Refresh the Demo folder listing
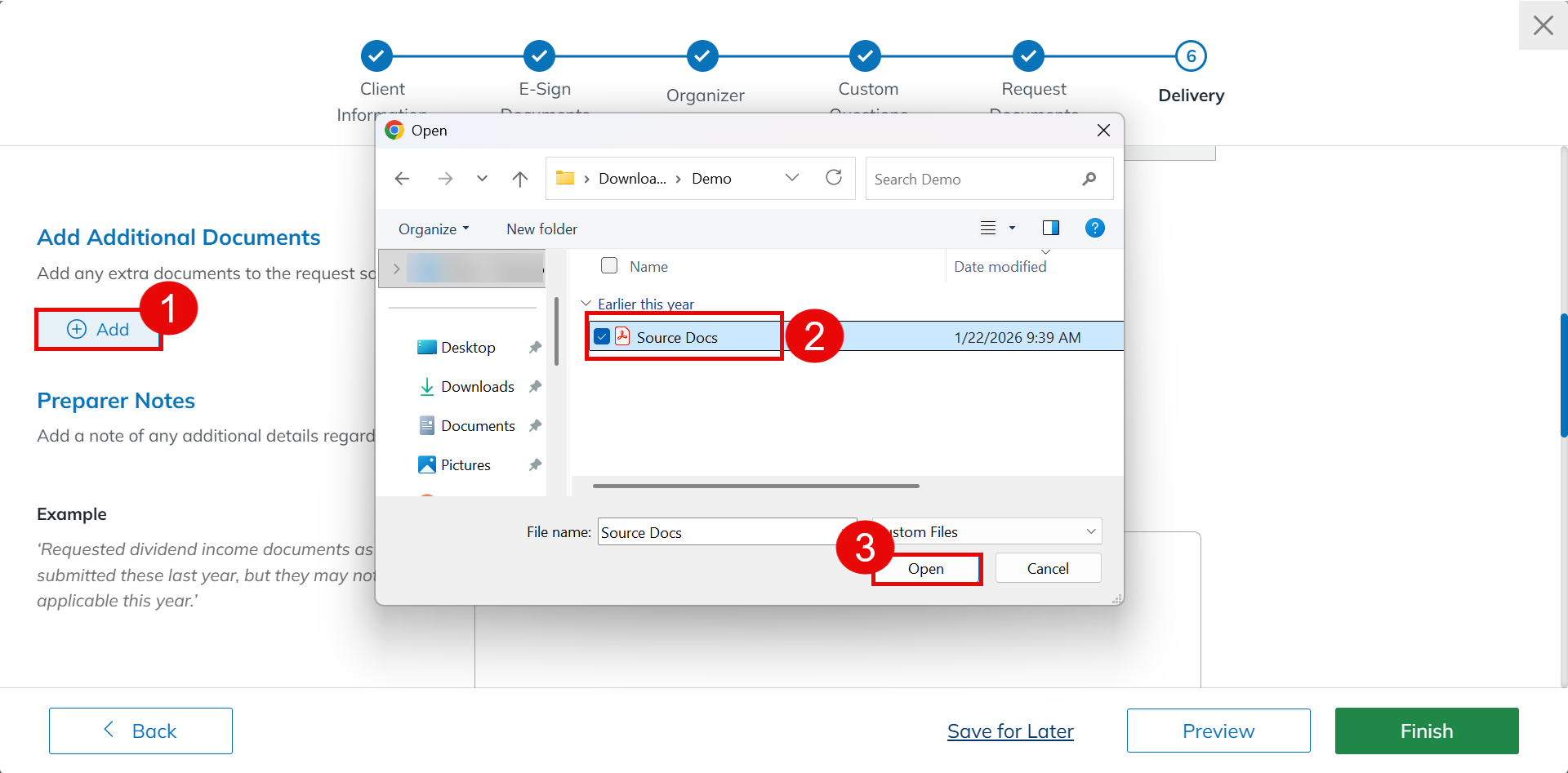 (x=834, y=178)
